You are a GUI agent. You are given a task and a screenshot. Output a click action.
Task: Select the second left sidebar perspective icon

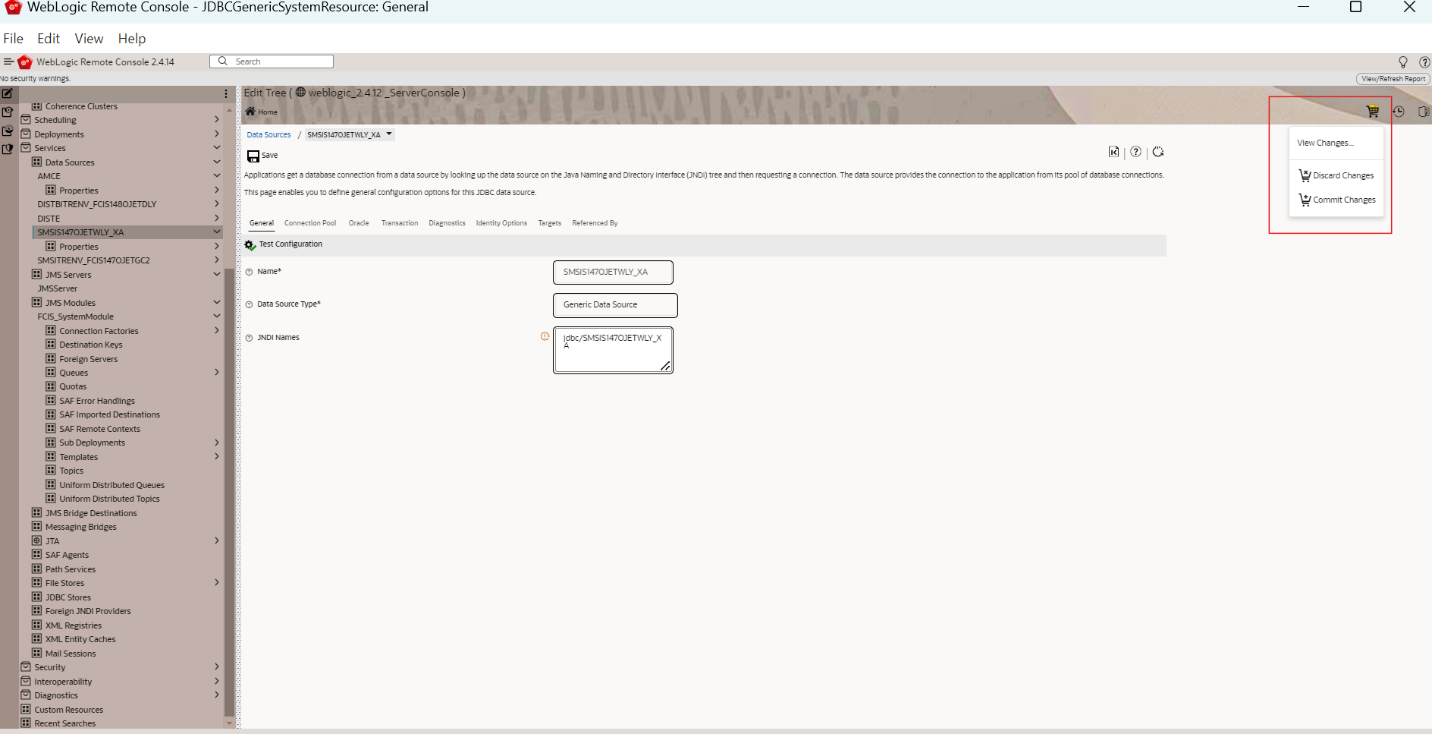coord(7,112)
